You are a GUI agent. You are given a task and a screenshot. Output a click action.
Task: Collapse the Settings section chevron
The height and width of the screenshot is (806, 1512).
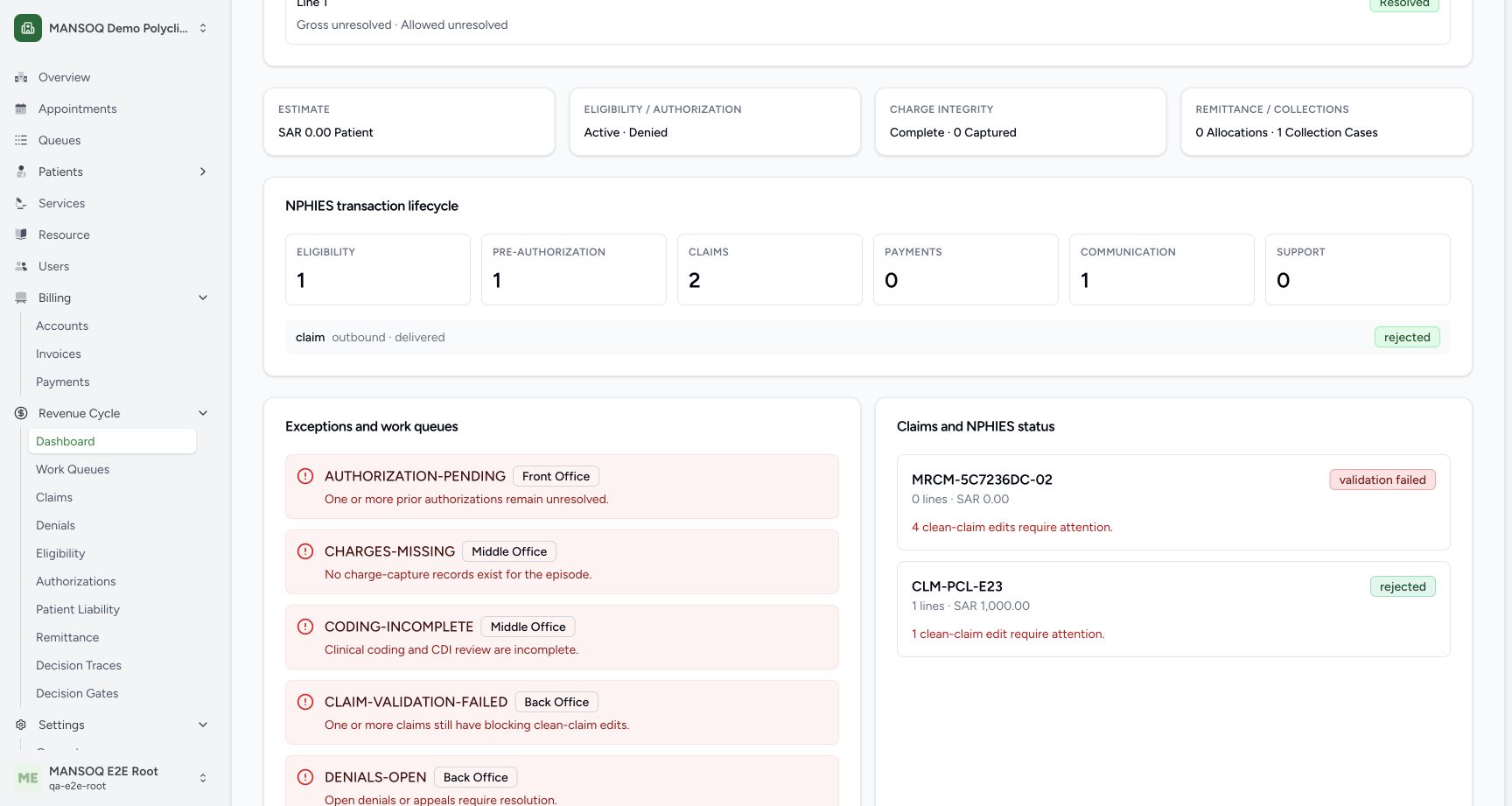coord(203,725)
